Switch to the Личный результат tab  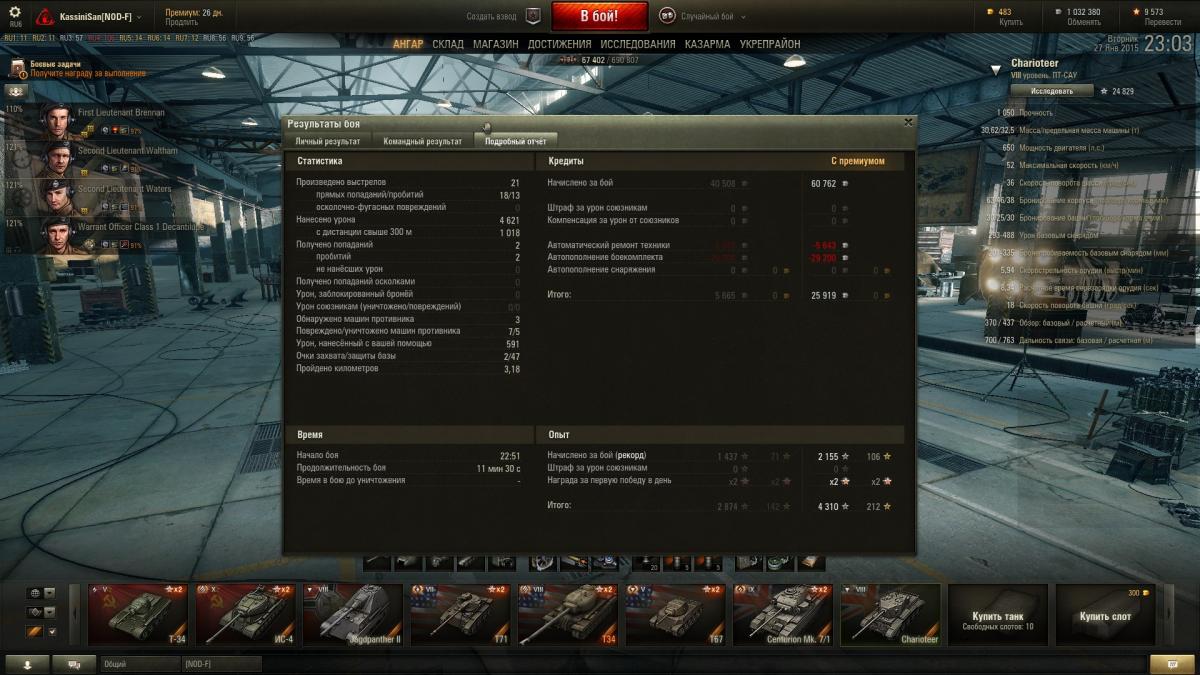tap(328, 142)
